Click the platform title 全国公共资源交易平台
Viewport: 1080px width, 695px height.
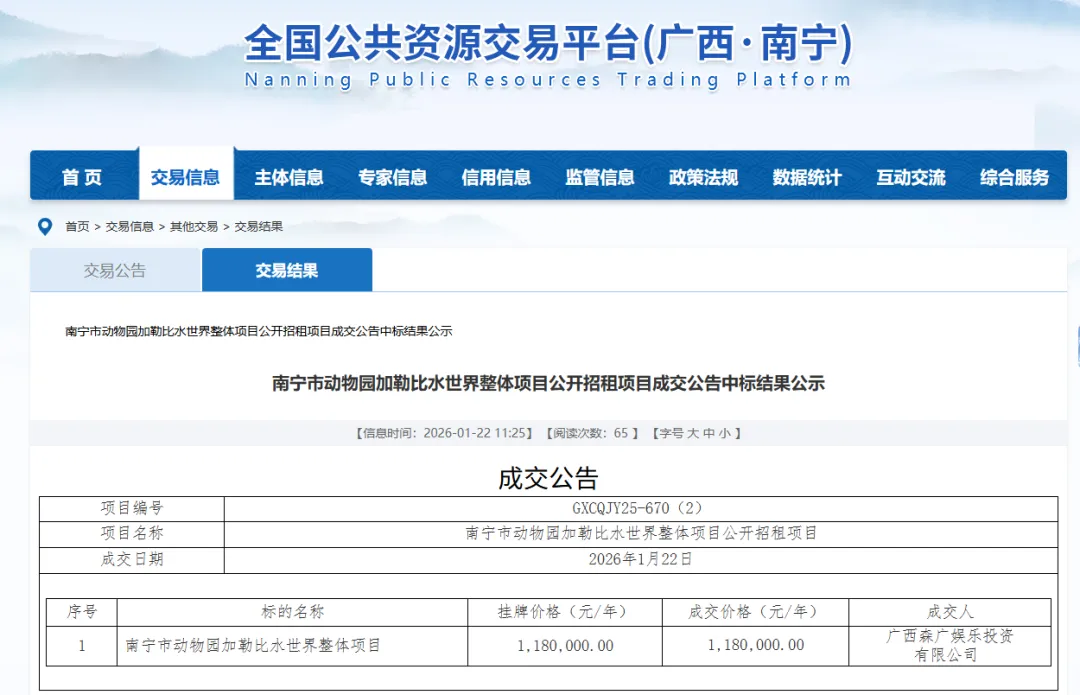click(x=548, y=43)
